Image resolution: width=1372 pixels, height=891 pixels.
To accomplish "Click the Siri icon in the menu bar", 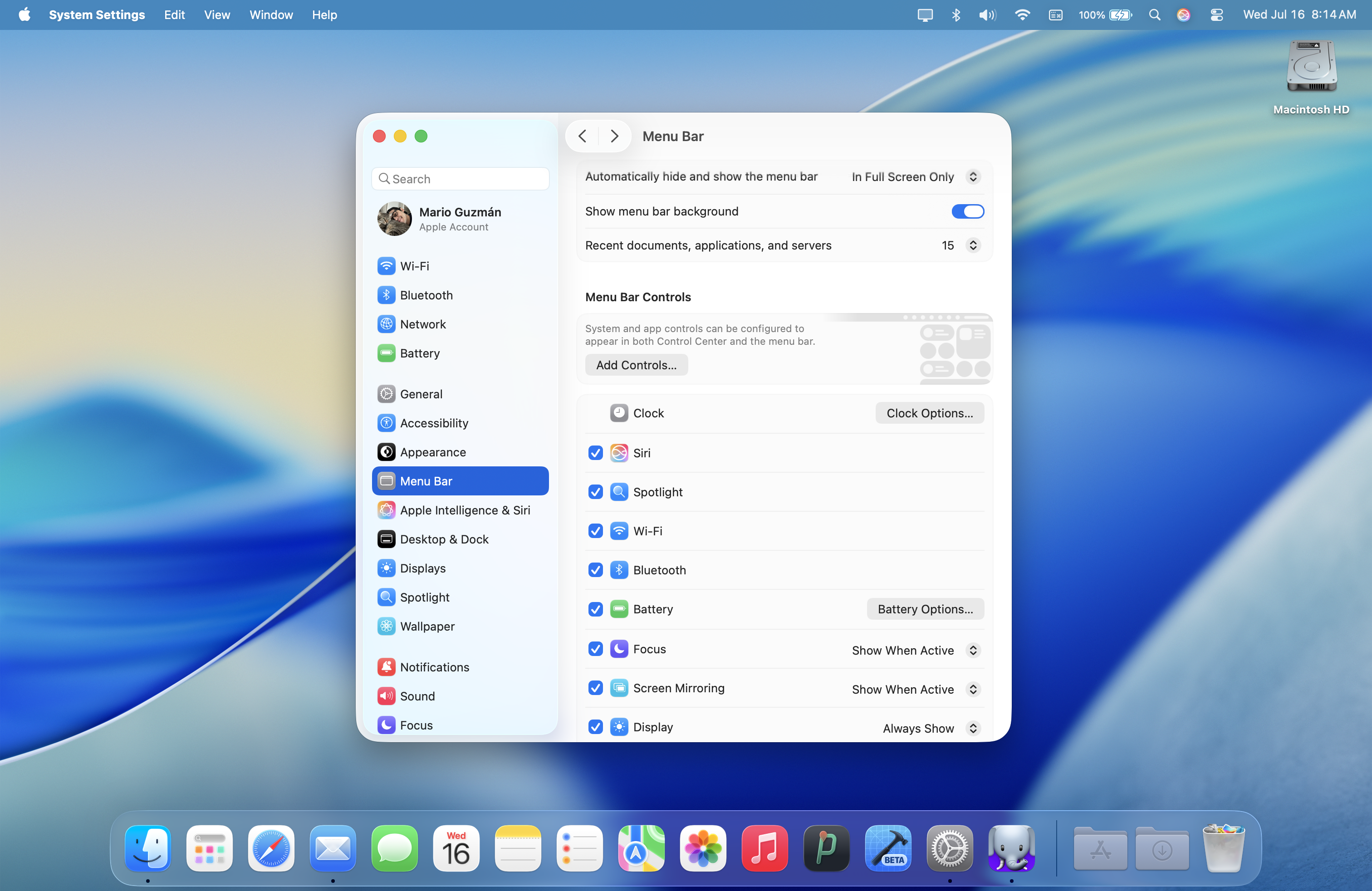I will (1184, 15).
